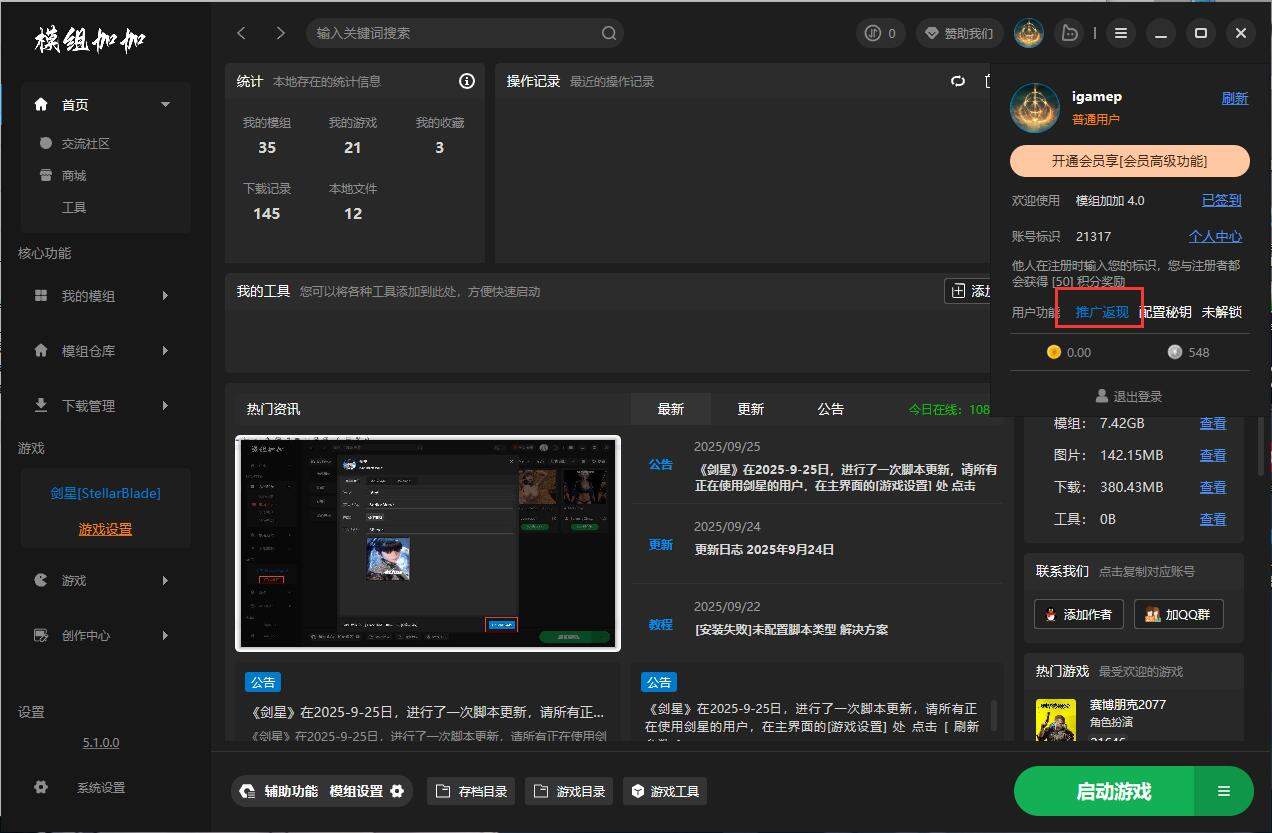Collapse the 首页 dropdown arrow

tap(166, 104)
